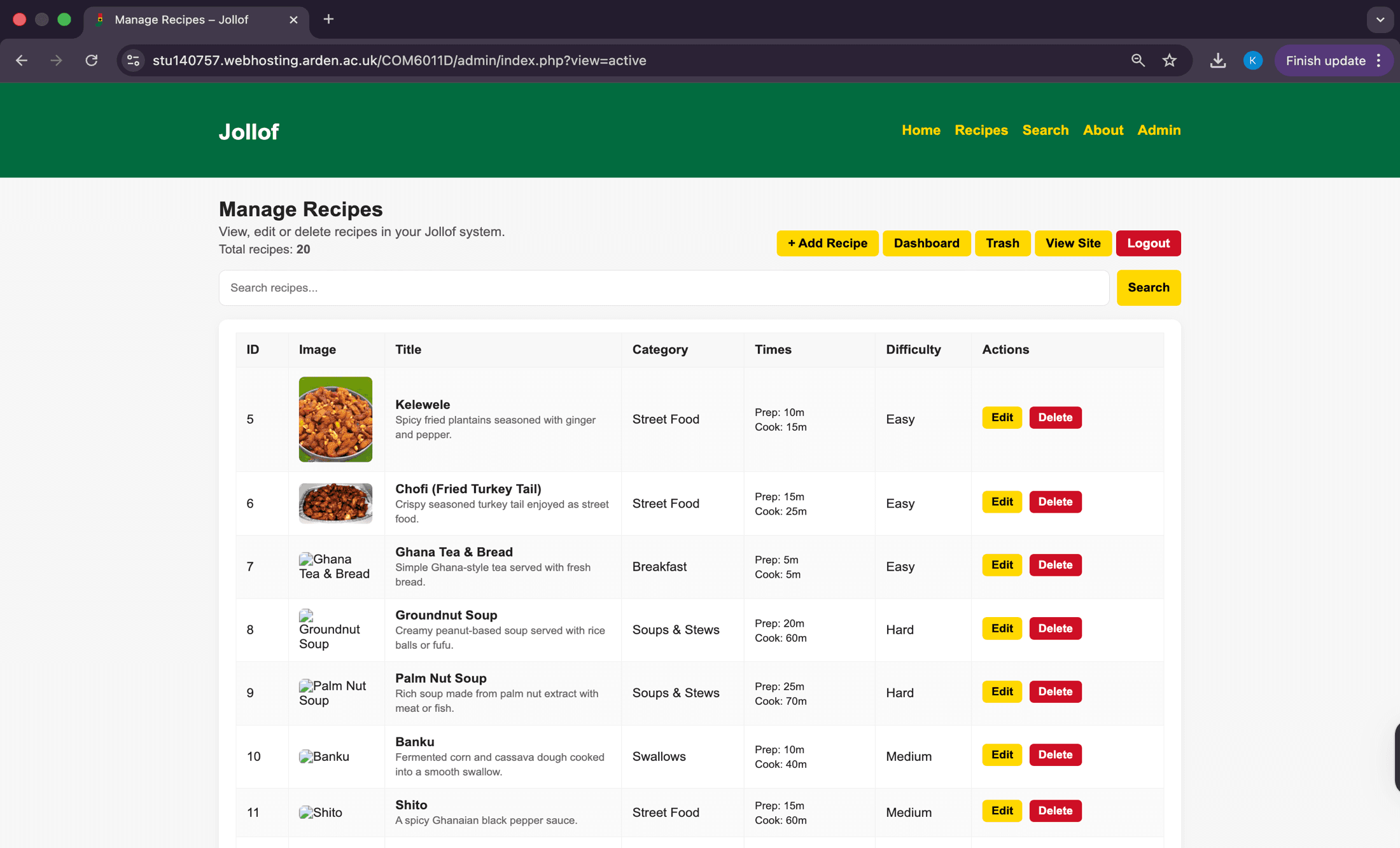
Task: Click the browser forward arrow
Action: click(x=57, y=60)
